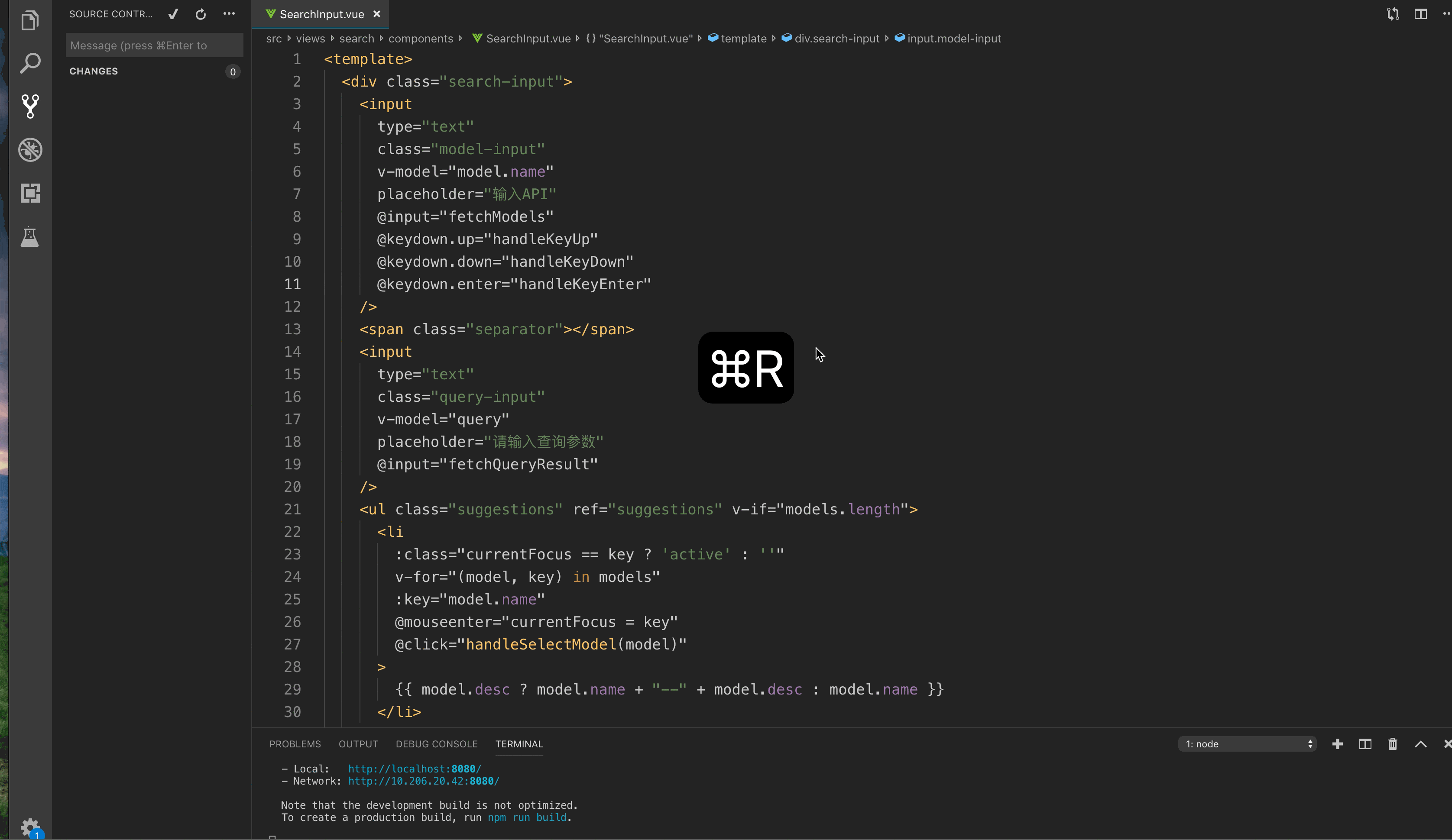Click 'fetchQueryResult' on line 19
The image size is (1452, 840).
point(519,464)
